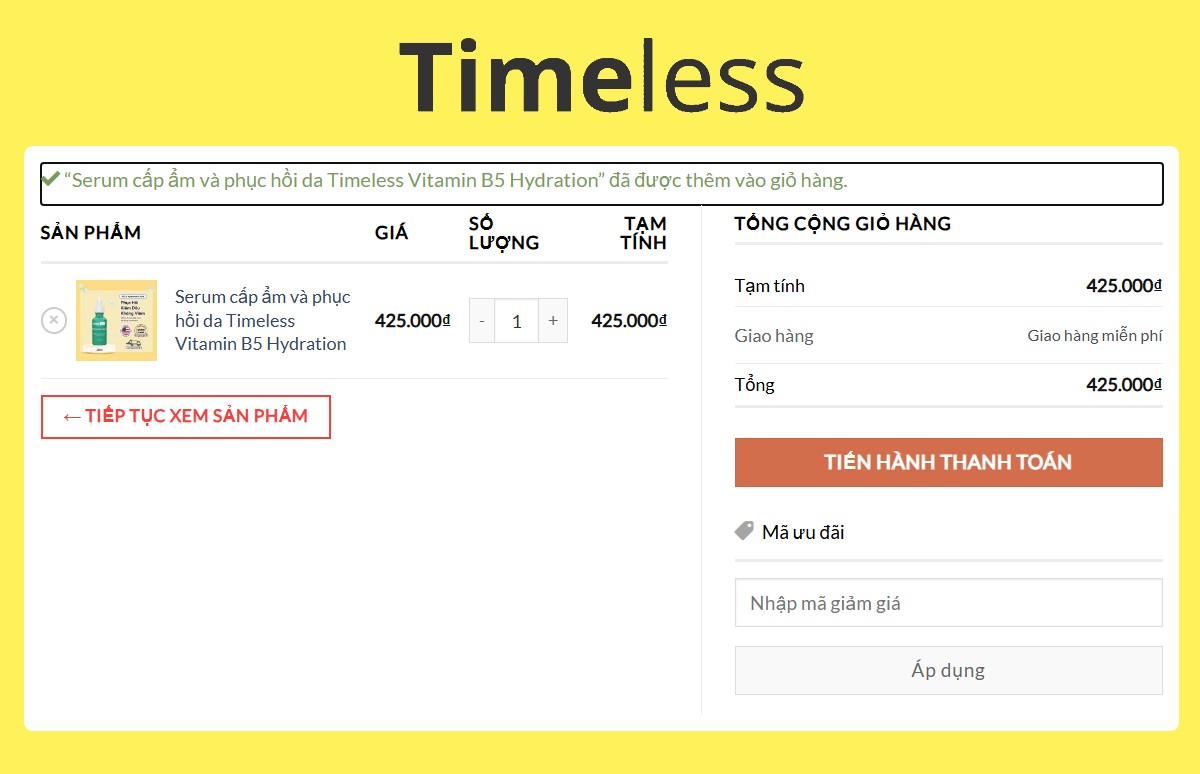
Task: Go back via TIẾP TỤC XEM SẢN PHẨM
Action: (x=185, y=416)
